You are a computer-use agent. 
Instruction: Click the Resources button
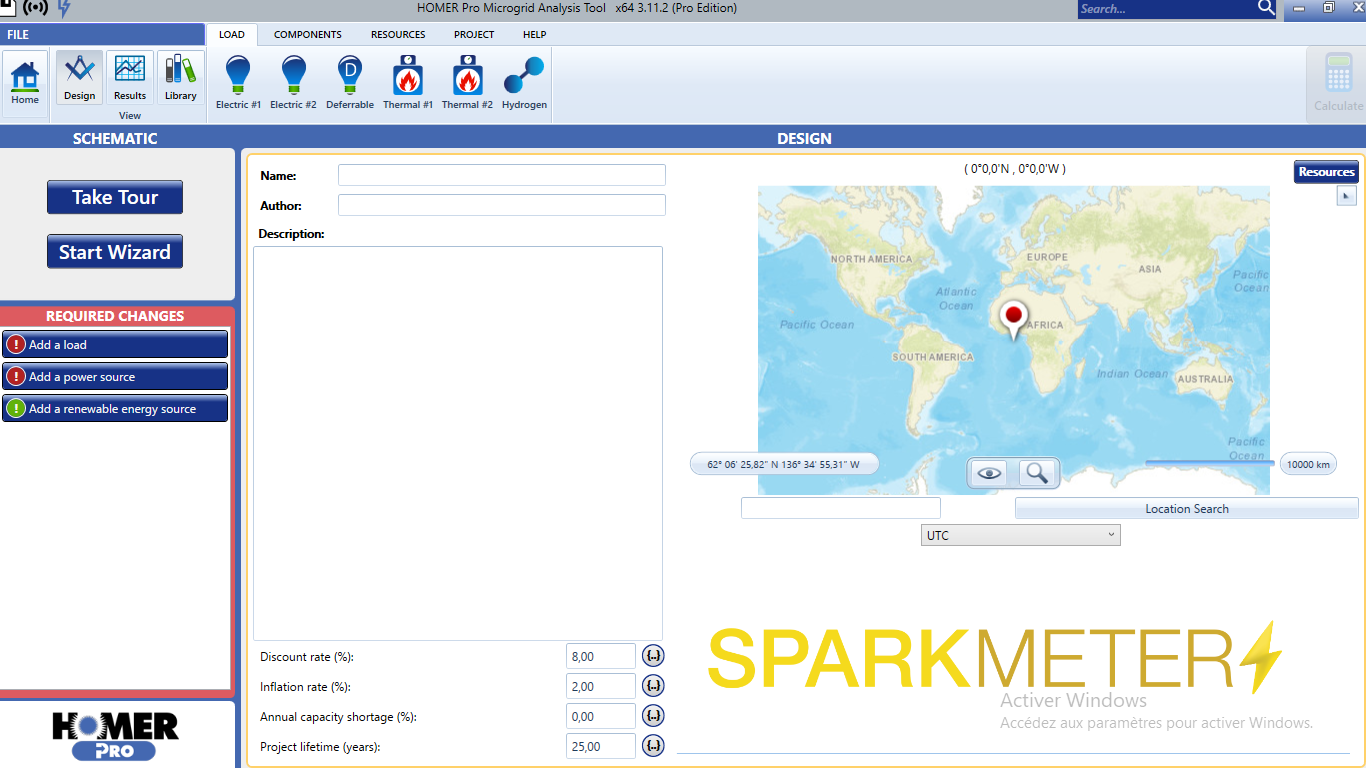[x=1326, y=172]
